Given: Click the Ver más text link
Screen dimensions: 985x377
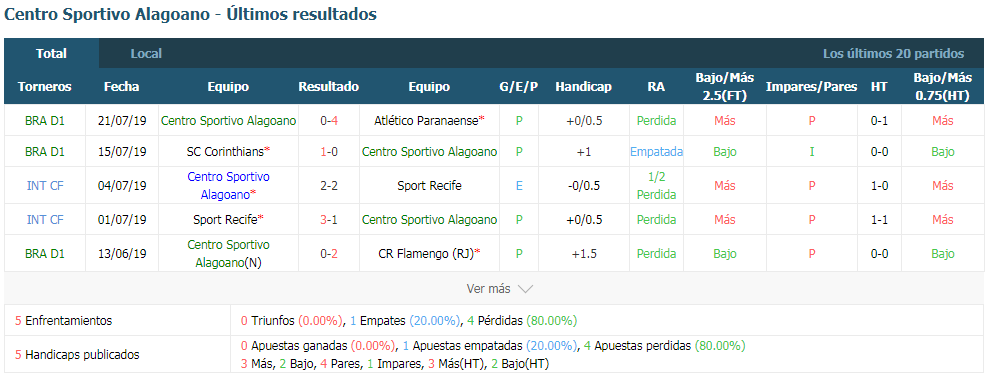Looking at the screenshot, I should click(488, 289).
